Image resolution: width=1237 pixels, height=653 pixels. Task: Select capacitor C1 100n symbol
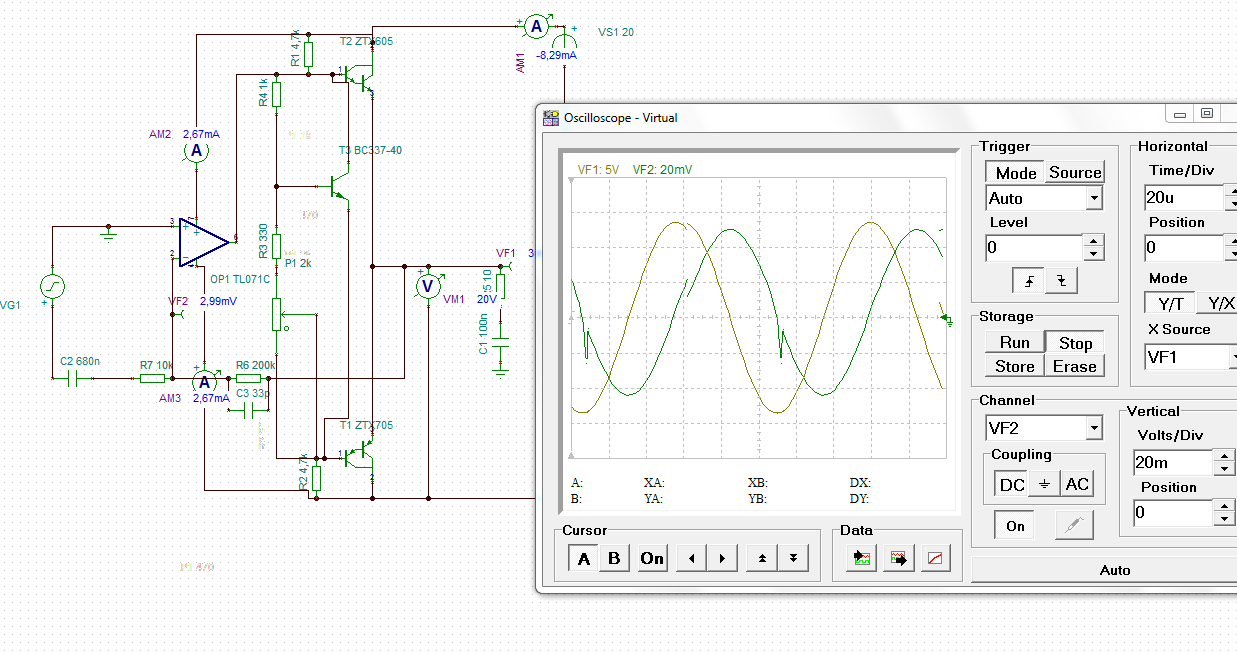click(501, 342)
